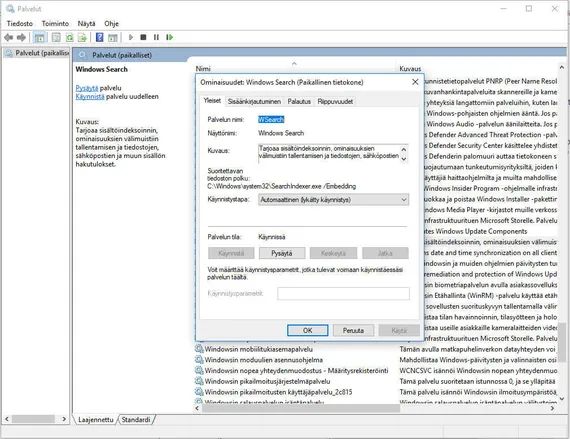
Task: Open the Toiminto menu
Action: pyautogui.click(x=55, y=24)
